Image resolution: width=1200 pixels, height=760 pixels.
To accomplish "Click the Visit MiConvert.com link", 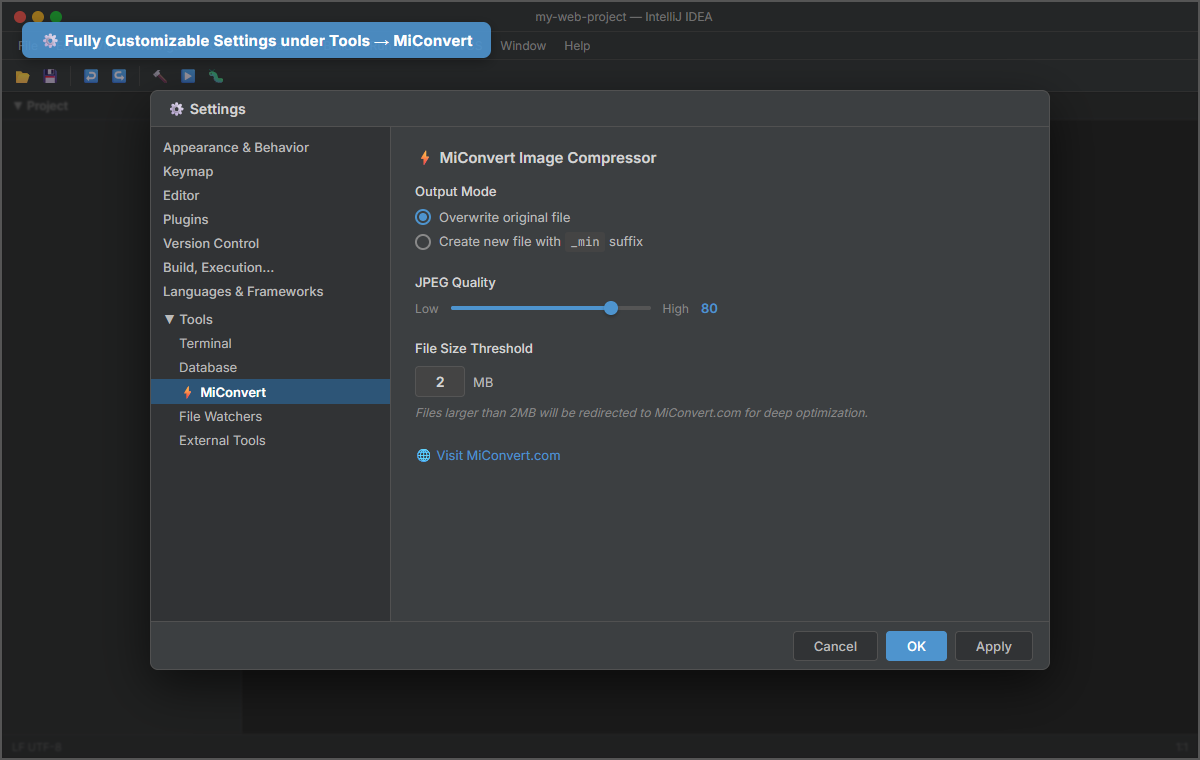I will point(498,455).
